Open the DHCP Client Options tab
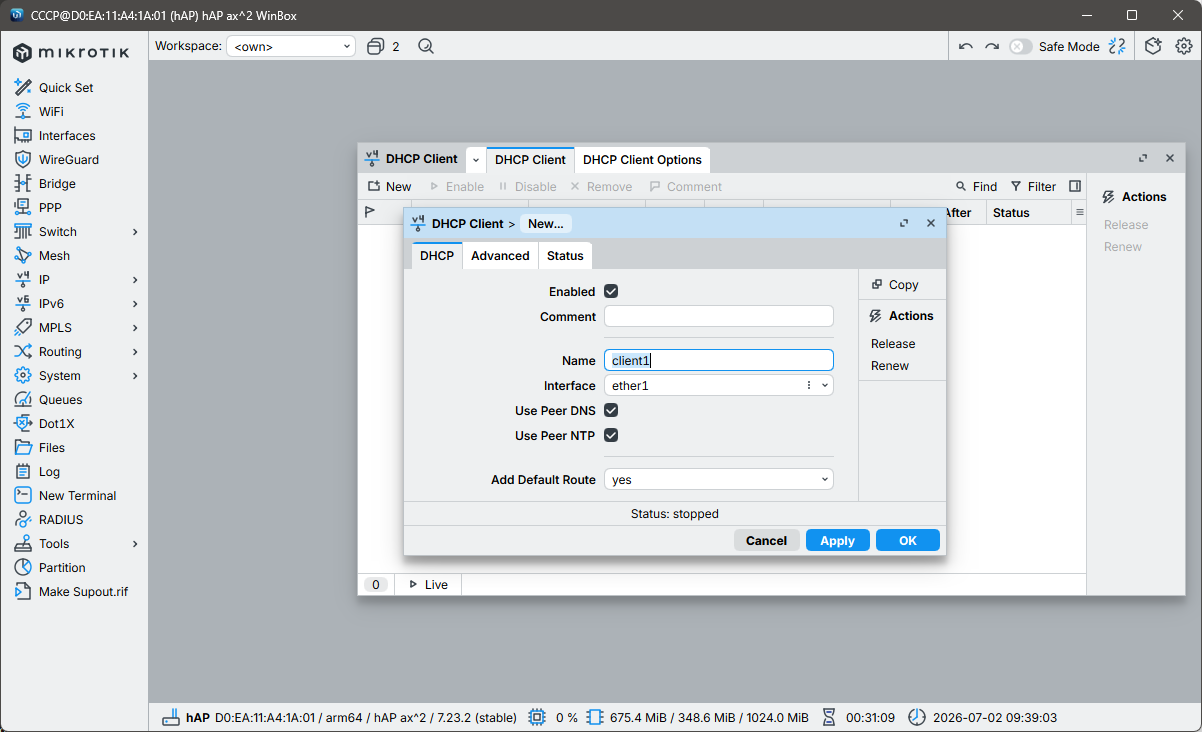This screenshot has width=1202, height=732. click(642, 159)
